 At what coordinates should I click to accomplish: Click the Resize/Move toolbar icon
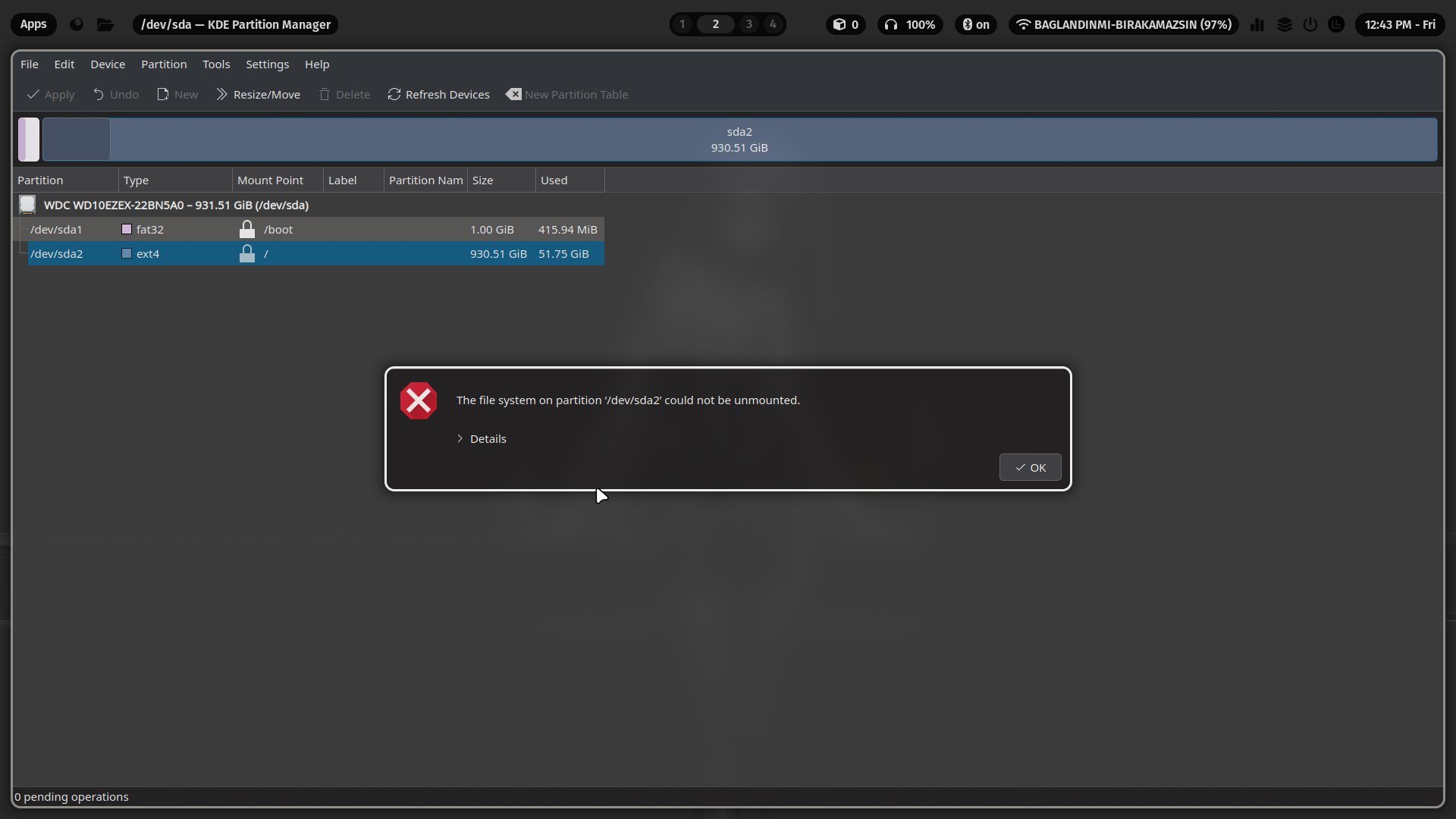coord(222,95)
